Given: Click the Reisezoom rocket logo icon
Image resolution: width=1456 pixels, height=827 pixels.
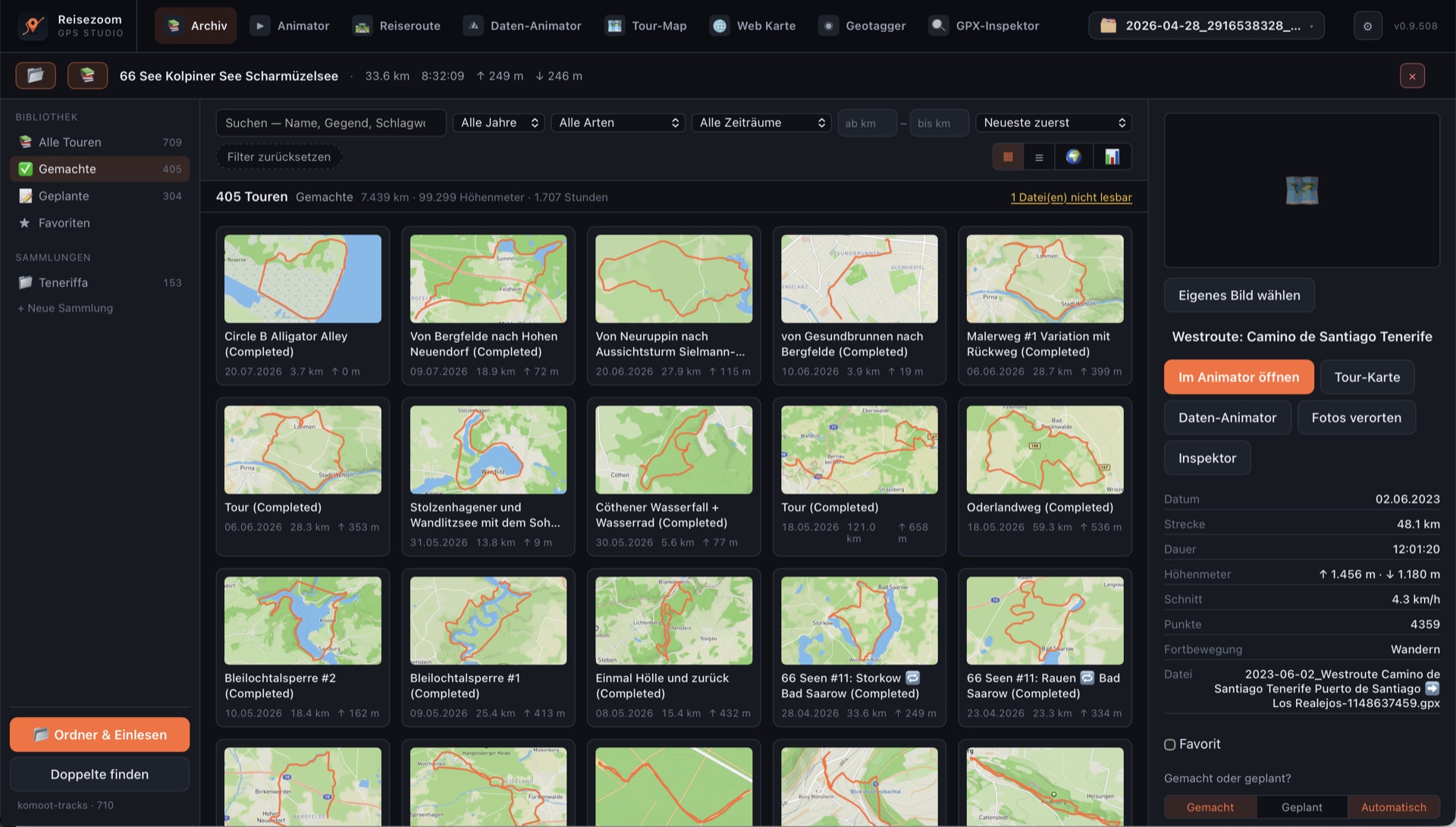Looking at the screenshot, I should (x=32, y=26).
